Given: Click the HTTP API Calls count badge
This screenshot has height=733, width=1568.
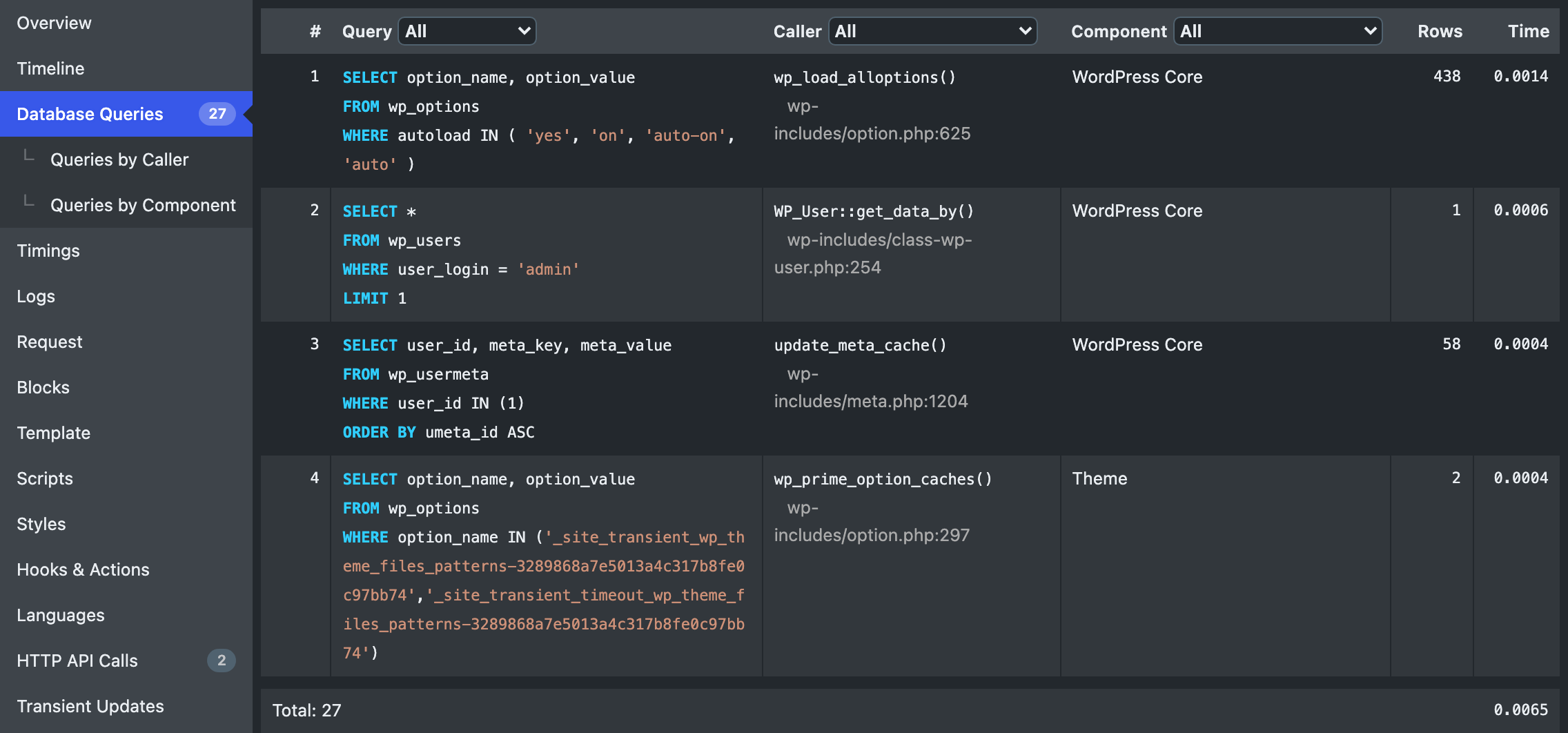Looking at the screenshot, I should tap(221, 661).
